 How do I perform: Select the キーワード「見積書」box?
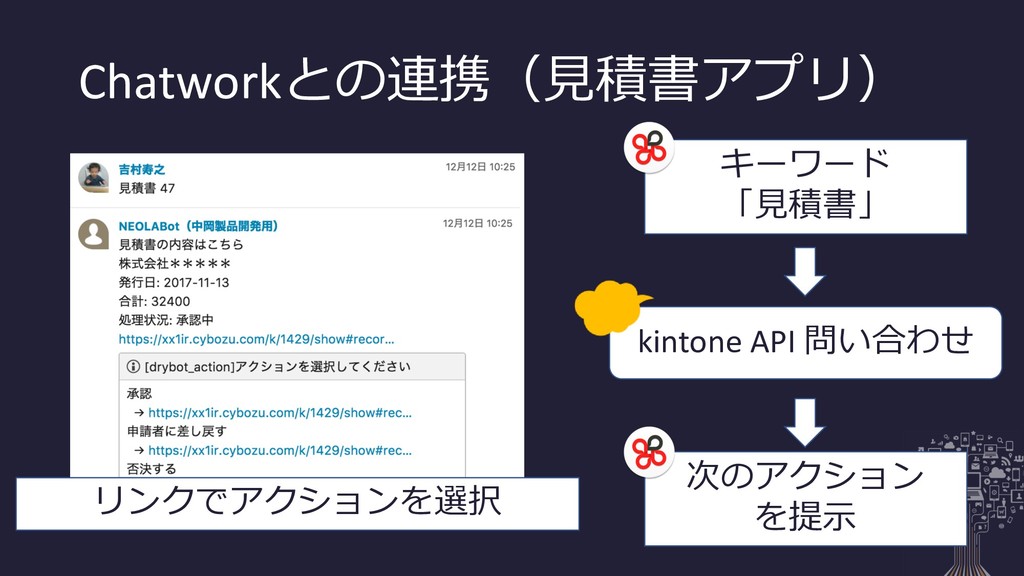(x=805, y=187)
